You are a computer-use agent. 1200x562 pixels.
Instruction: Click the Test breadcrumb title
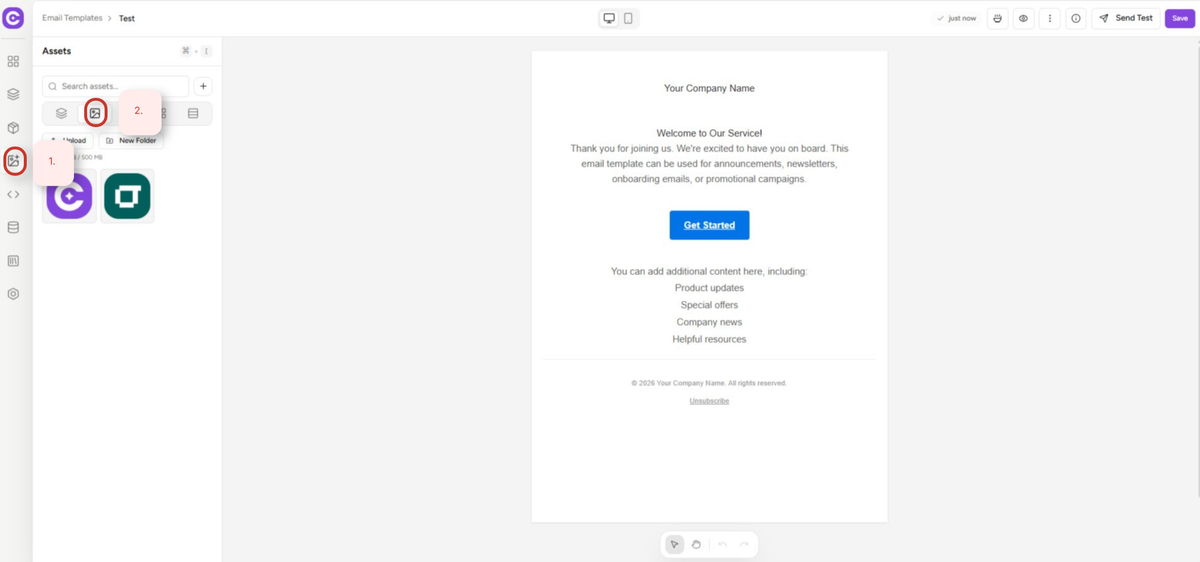click(127, 18)
